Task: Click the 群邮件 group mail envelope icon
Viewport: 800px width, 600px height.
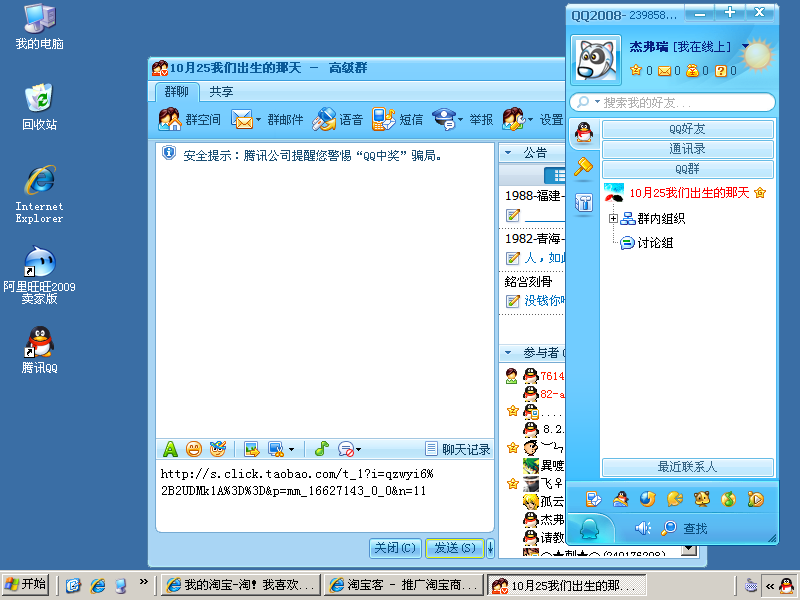Action: (x=242, y=119)
